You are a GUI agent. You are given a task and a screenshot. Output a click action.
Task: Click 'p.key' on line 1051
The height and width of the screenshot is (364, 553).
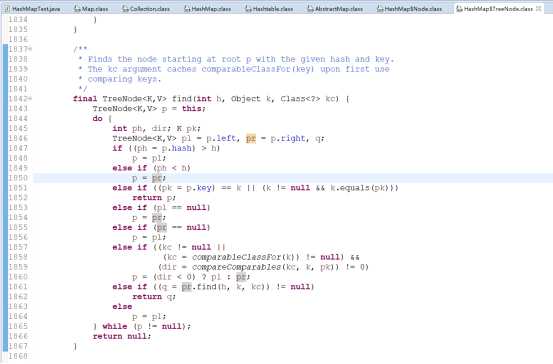click(199, 188)
